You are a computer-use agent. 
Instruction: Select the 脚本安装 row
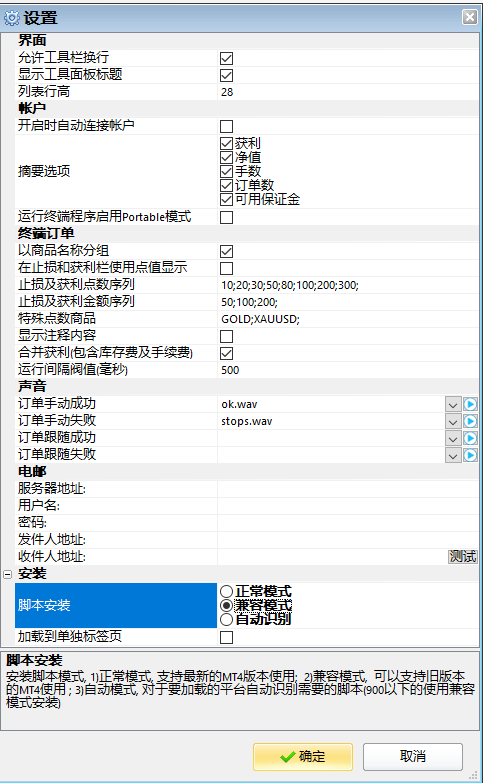[x=116, y=605]
